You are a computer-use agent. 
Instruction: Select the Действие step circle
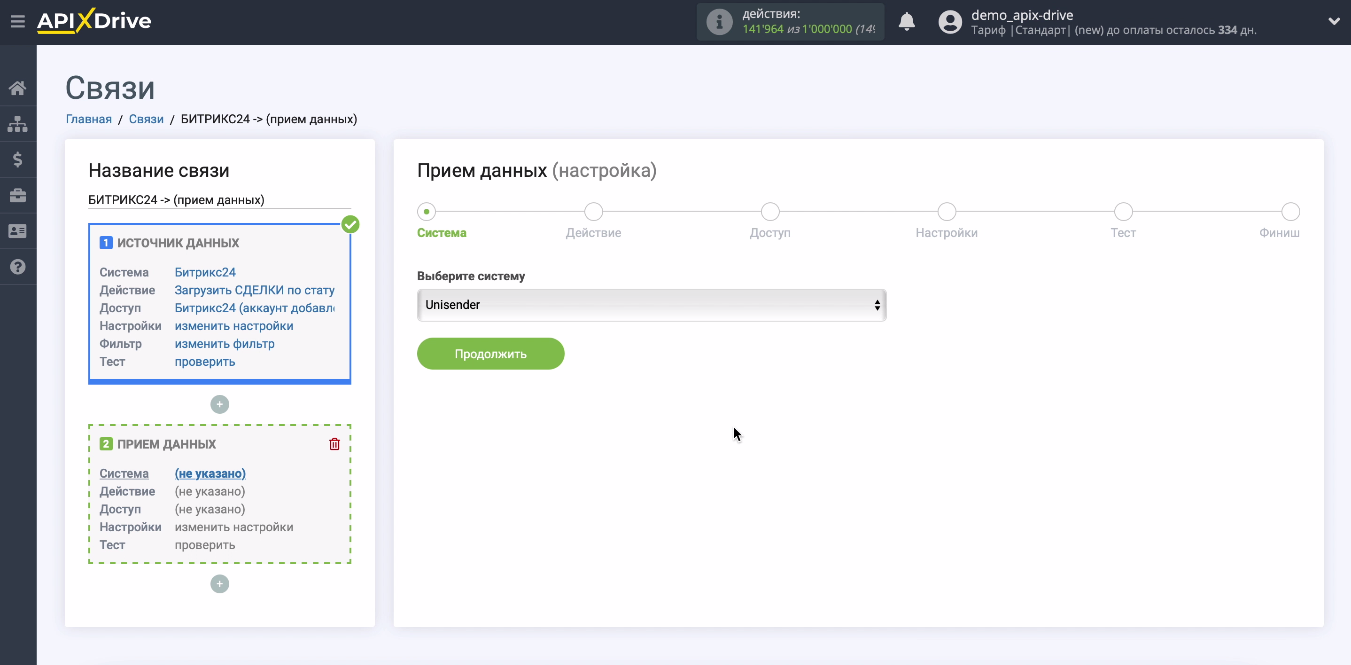coord(594,211)
